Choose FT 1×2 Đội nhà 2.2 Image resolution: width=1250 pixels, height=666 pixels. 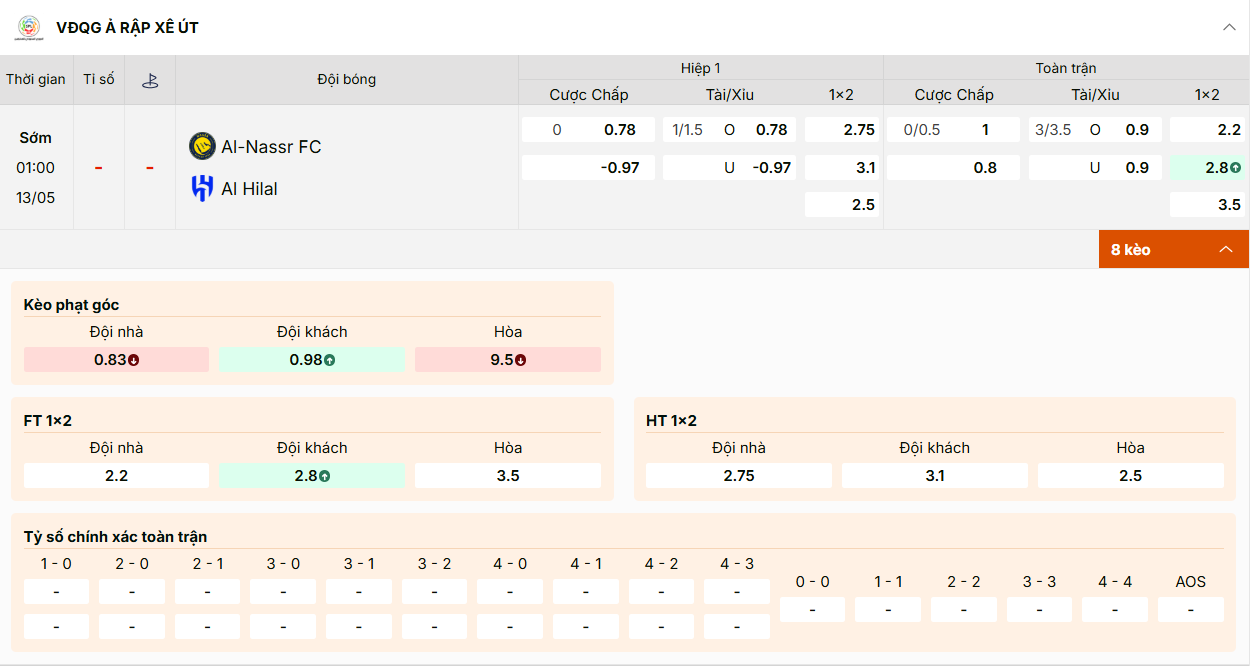(116, 476)
